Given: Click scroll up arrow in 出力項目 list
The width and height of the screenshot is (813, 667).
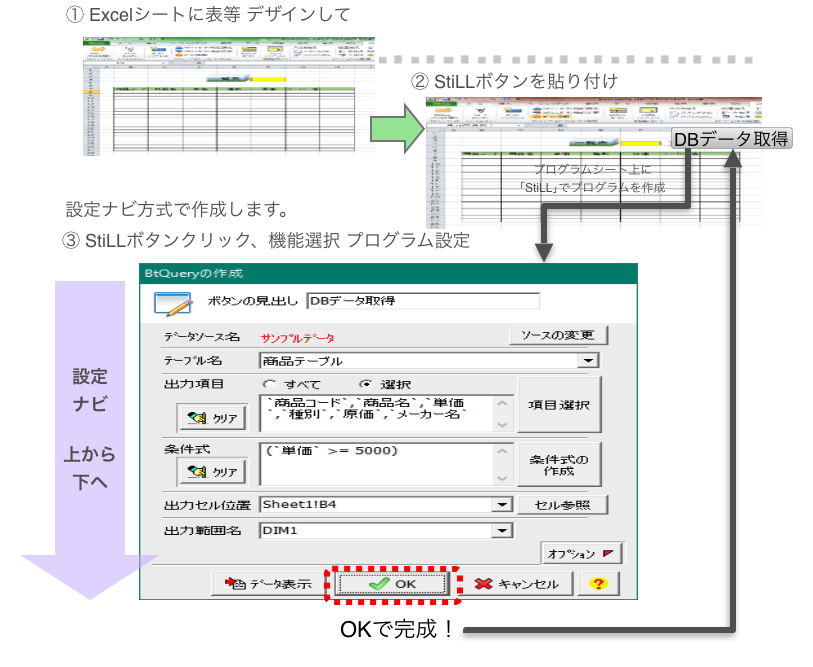Looking at the screenshot, I should pyautogui.click(x=502, y=403).
